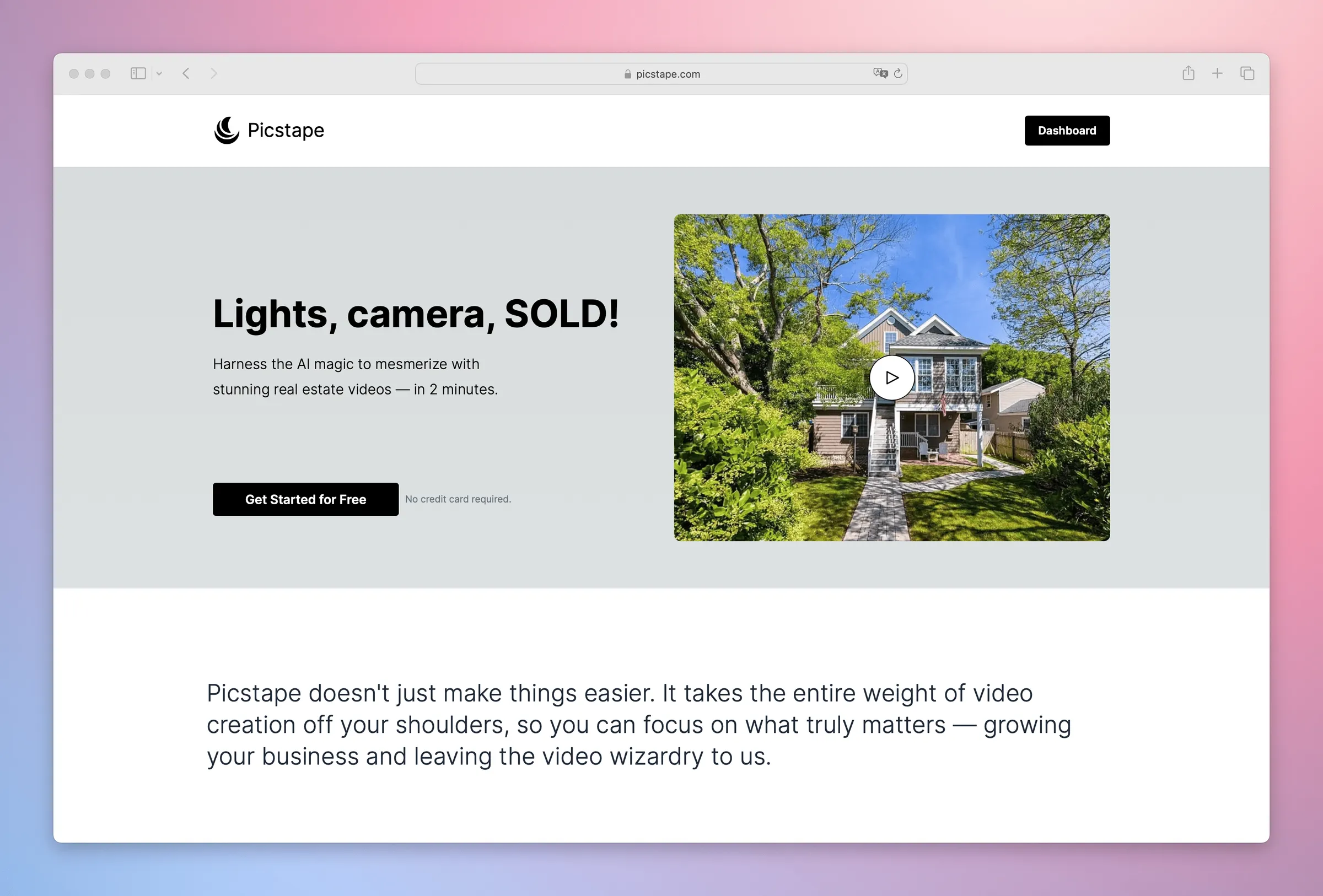1323x896 pixels.
Task: Open the Dashboard
Action: point(1066,130)
